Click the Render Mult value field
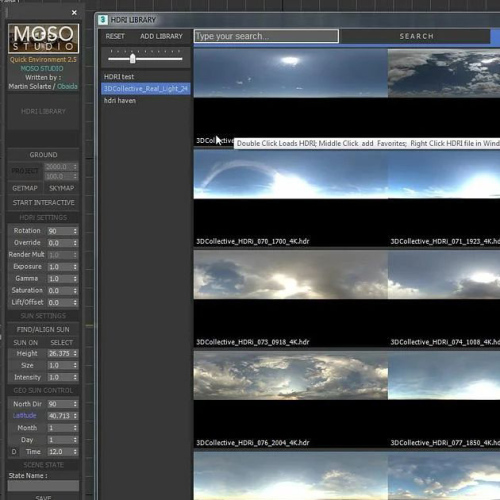 59,255
